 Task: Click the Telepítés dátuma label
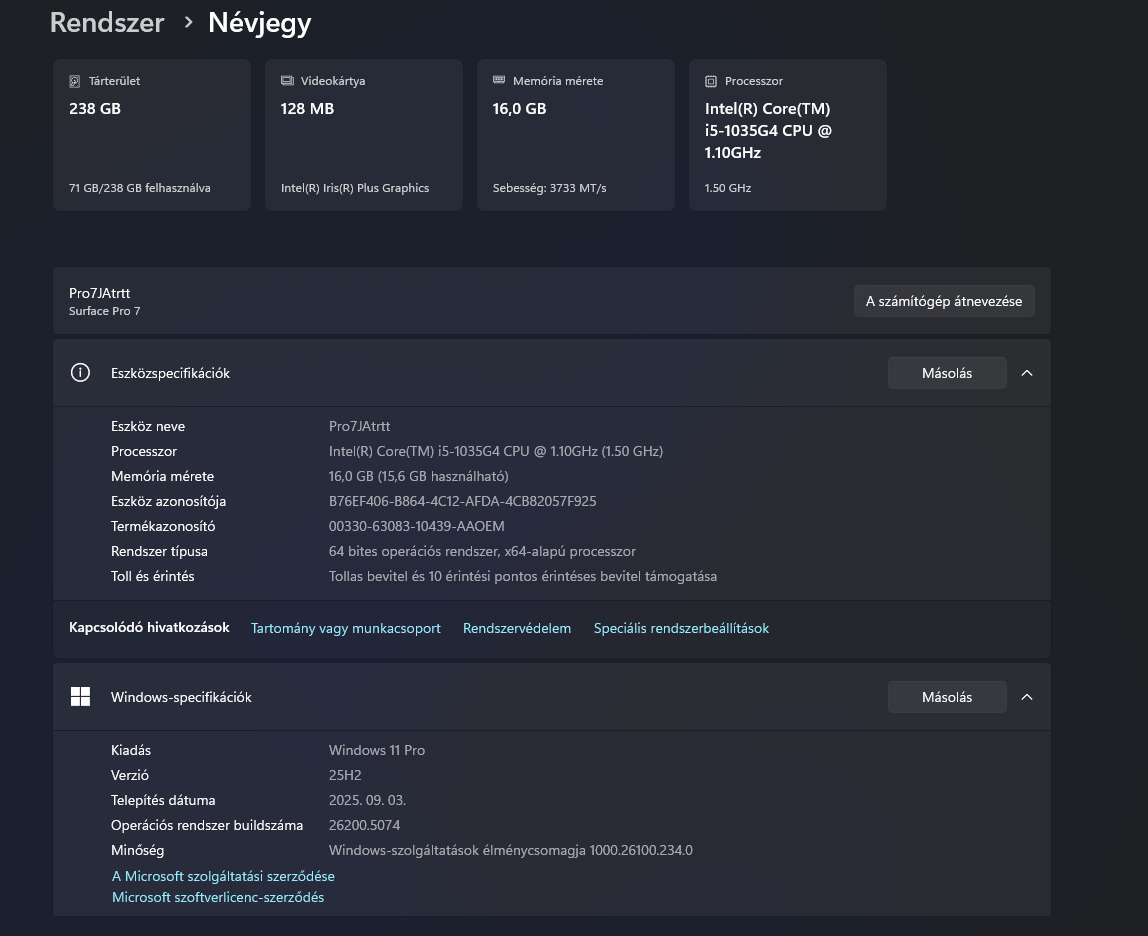pos(163,801)
